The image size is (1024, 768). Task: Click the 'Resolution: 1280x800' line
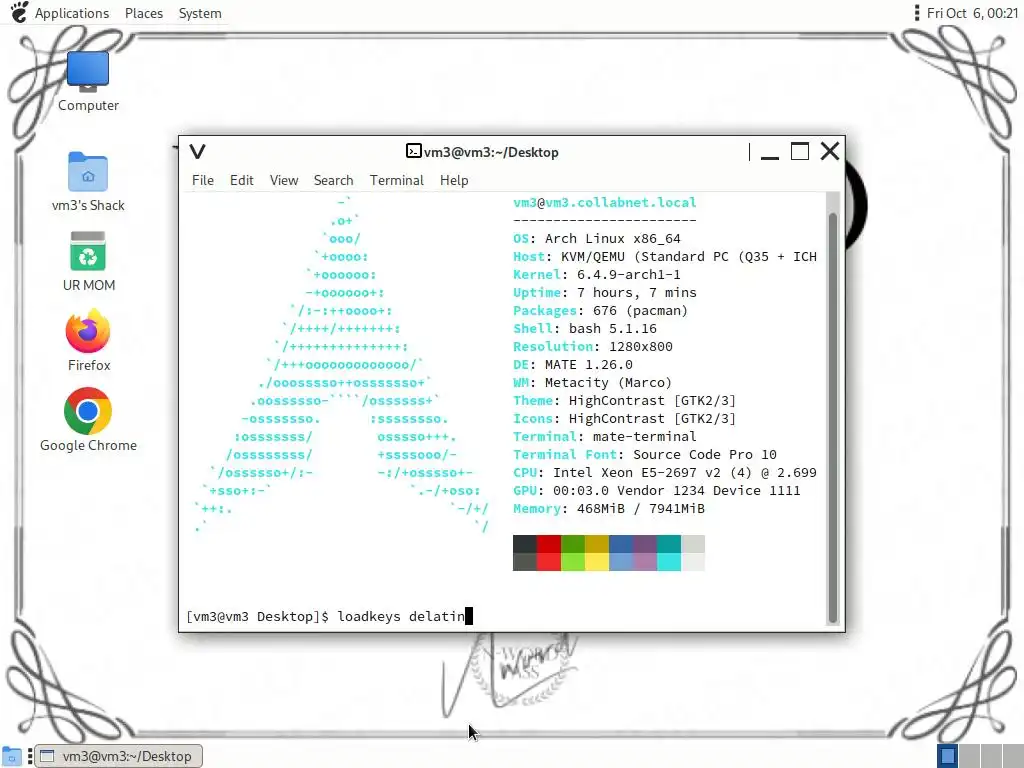[x=593, y=347]
